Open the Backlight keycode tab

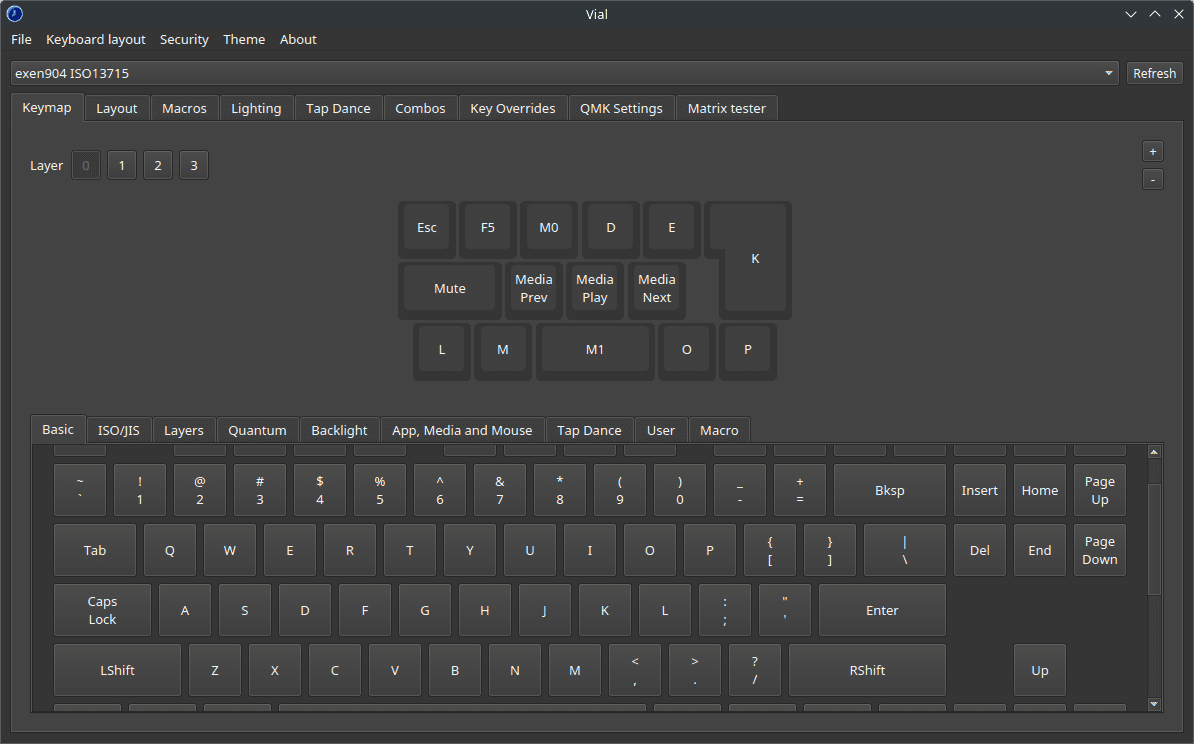tap(339, 430)
